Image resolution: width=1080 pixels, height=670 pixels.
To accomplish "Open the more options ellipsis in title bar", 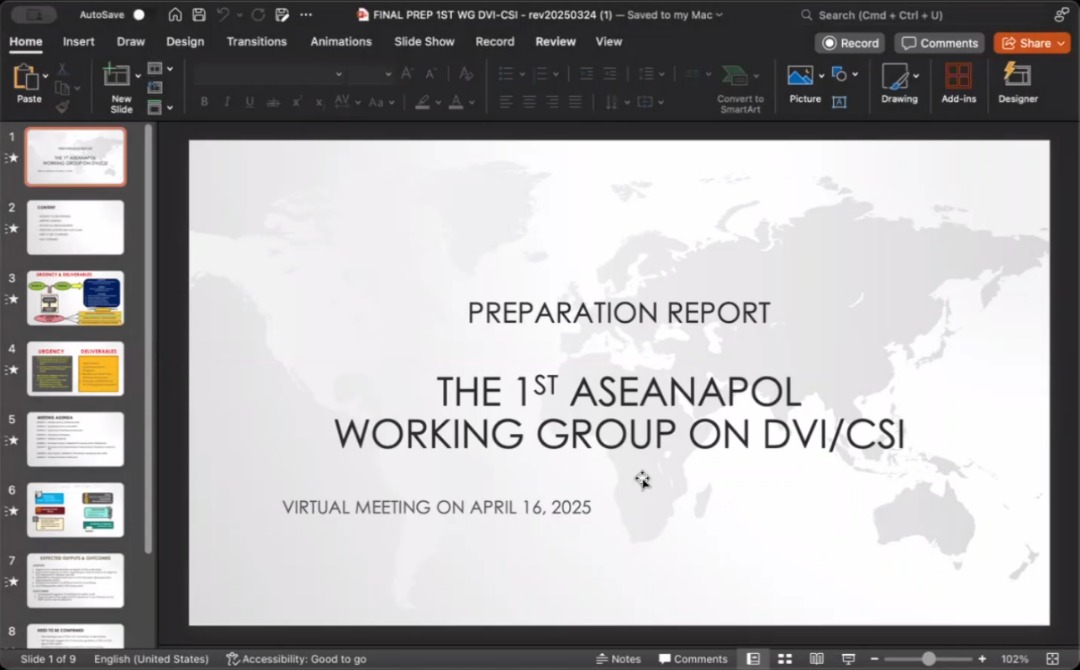I will (306, 14).
